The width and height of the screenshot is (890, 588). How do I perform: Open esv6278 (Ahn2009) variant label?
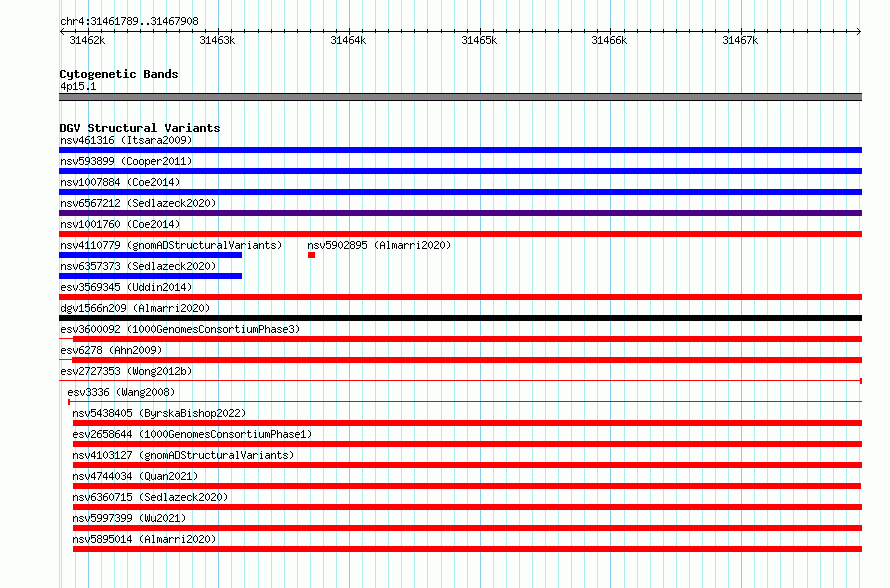pos(111,350)
